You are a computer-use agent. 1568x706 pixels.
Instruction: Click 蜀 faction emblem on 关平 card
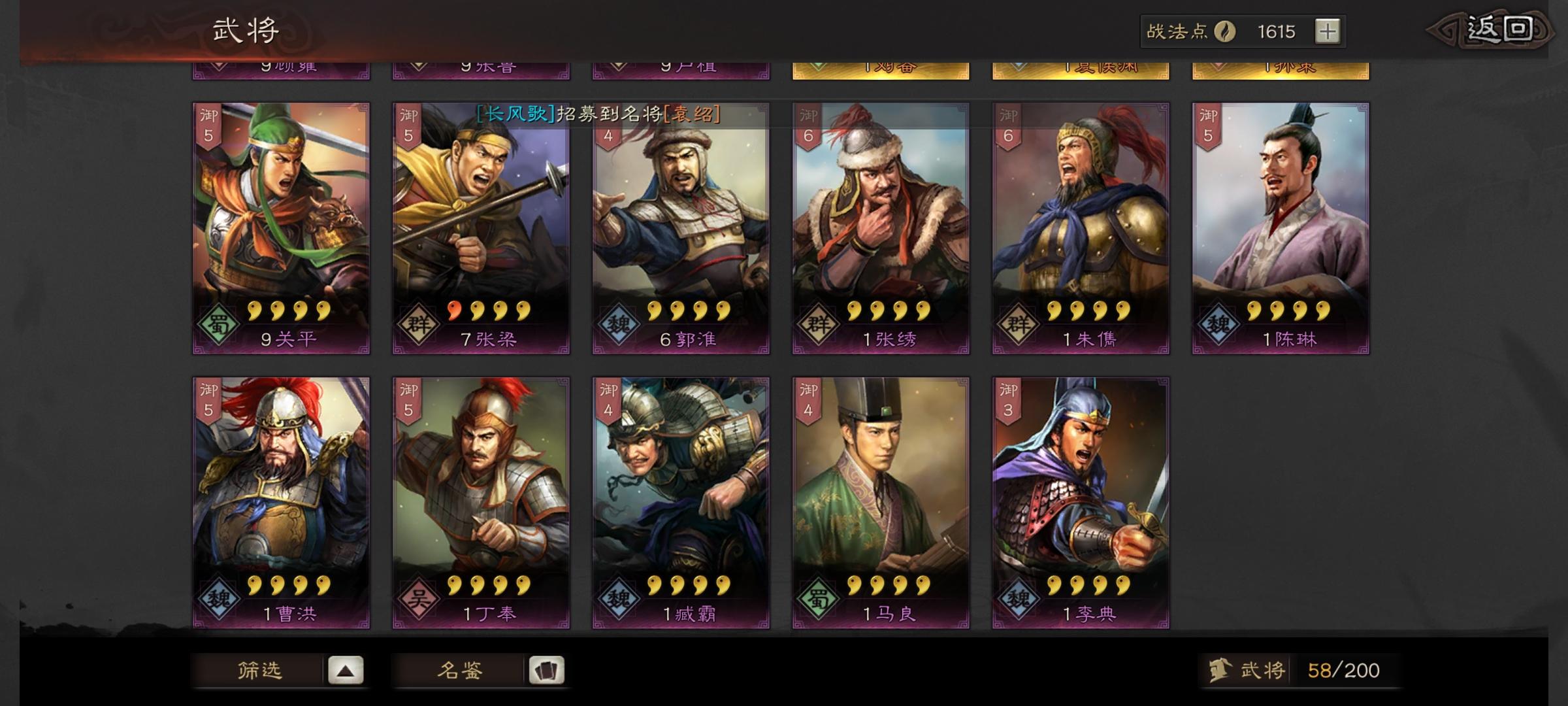click(x=218, y=324)
